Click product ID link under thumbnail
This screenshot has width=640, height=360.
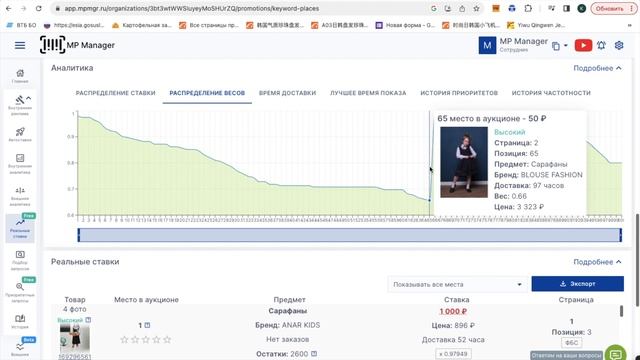click(x=74, y=357)
